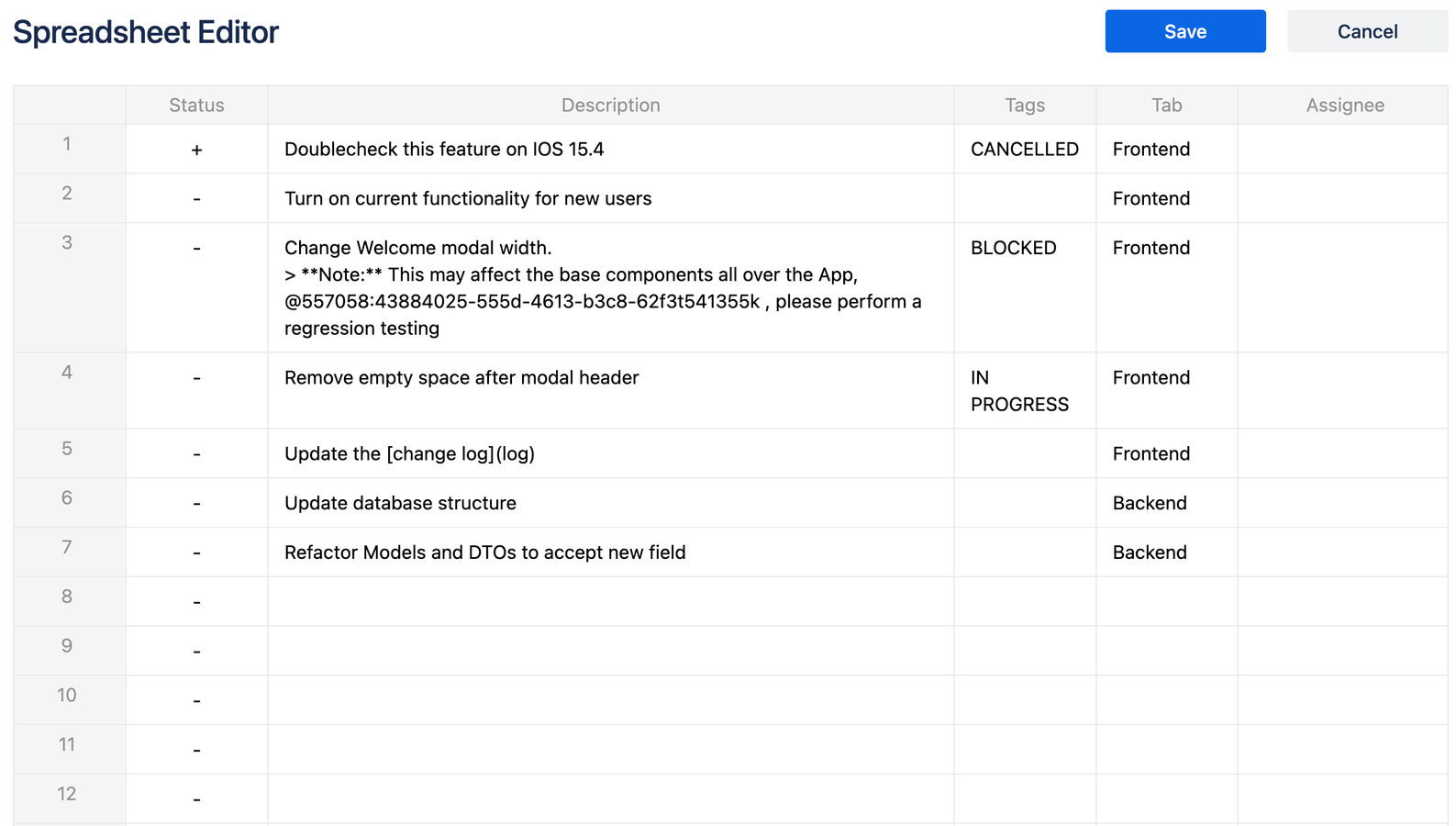Click the '-' status cell in row 8
Viewport: 1456px width, 826px height.
(x=196, y=601)
